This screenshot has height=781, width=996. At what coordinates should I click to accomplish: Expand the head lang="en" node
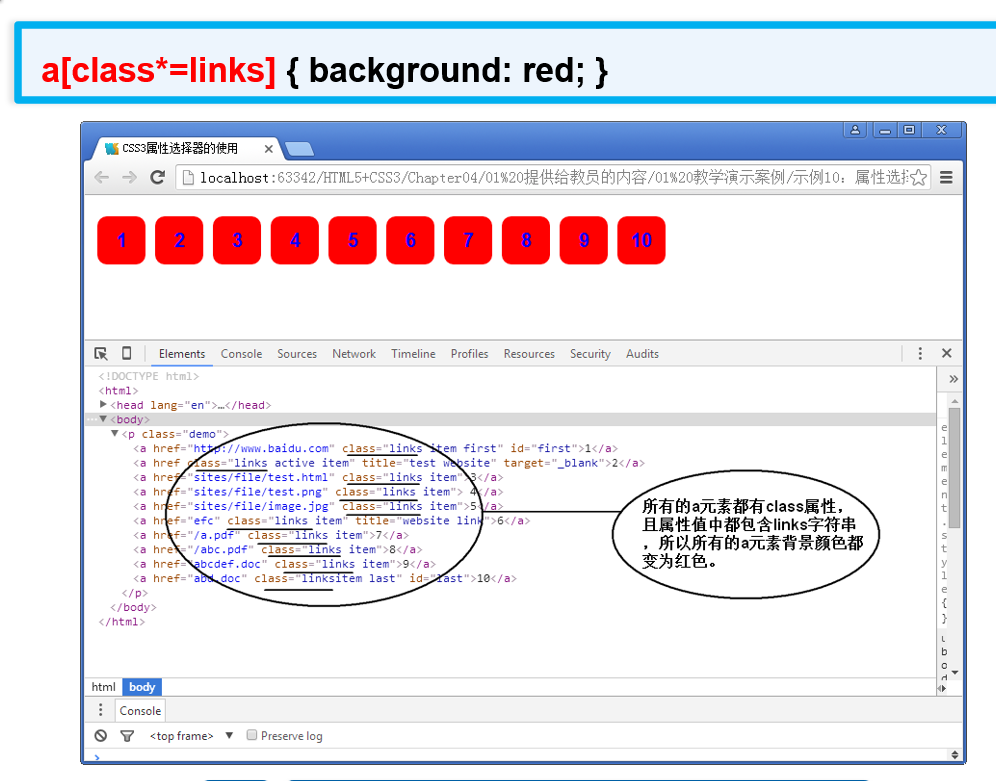pyautogui.click(x=103, y=404)
